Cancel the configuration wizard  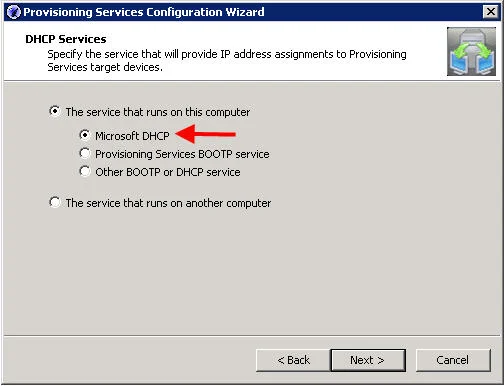(453, 360)
